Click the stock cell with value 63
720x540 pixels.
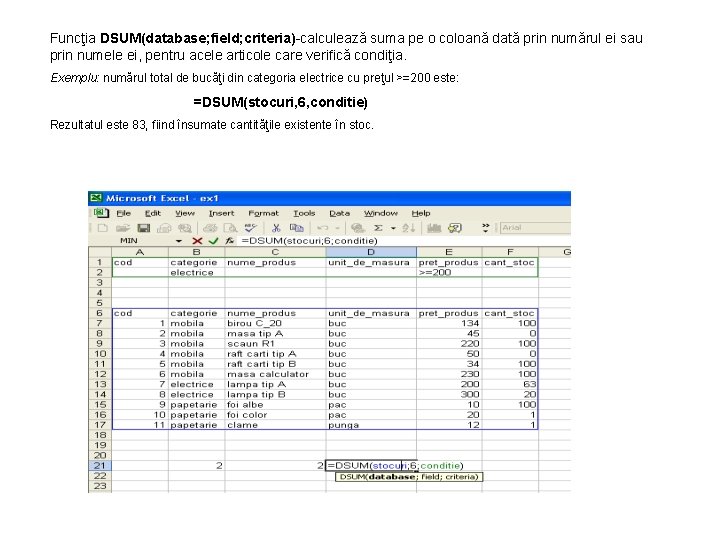click(510, 384)
